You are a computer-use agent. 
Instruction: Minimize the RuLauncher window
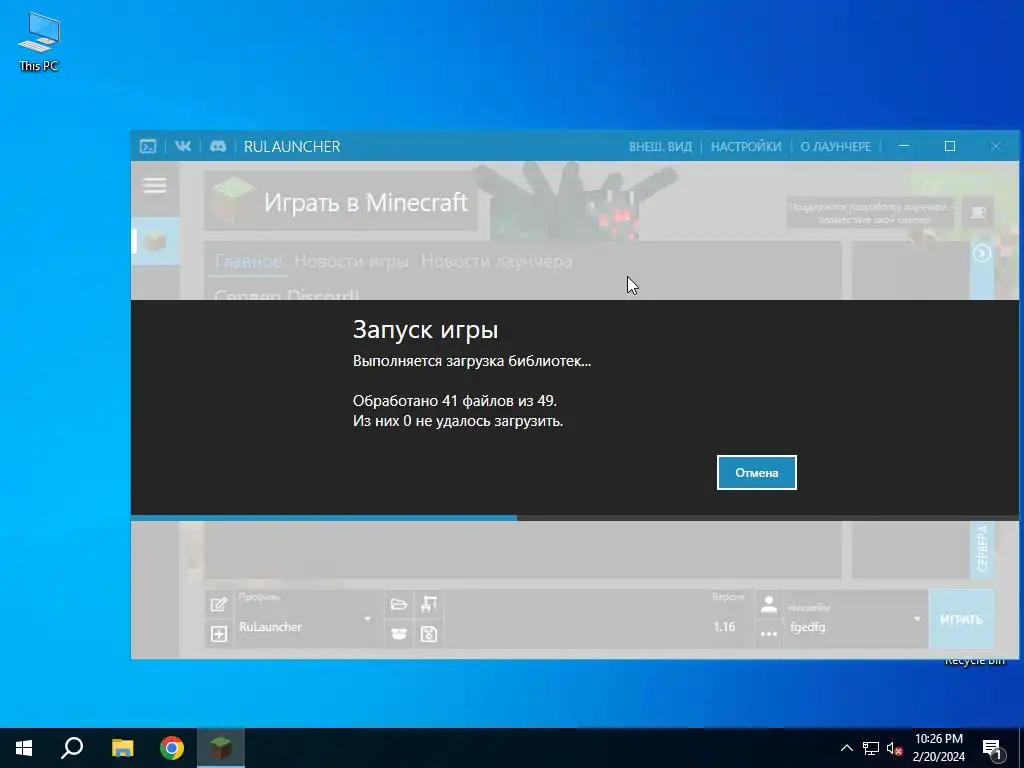click(x=904, y=146)
